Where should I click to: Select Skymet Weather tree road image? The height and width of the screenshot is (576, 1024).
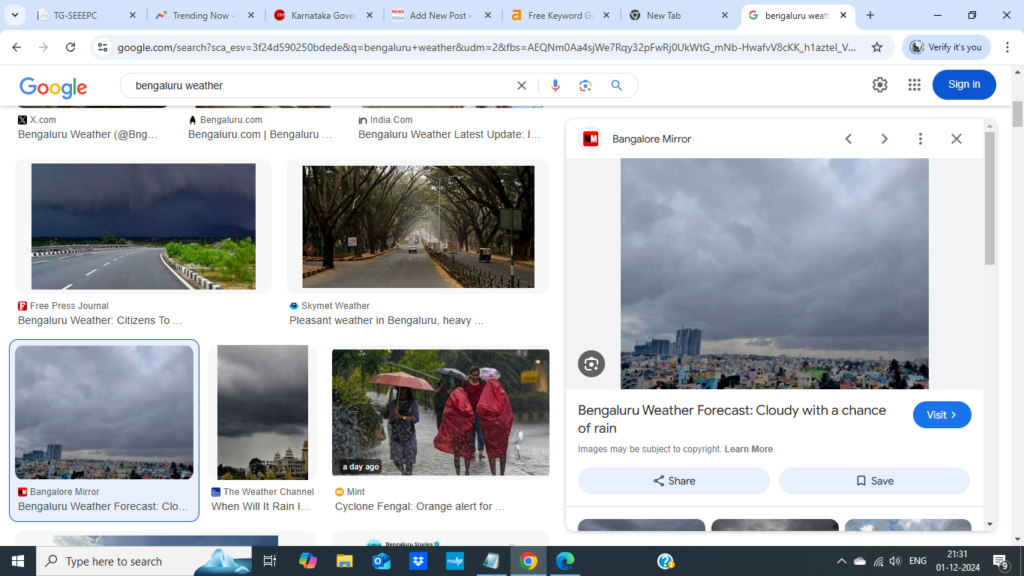point(418,226)
